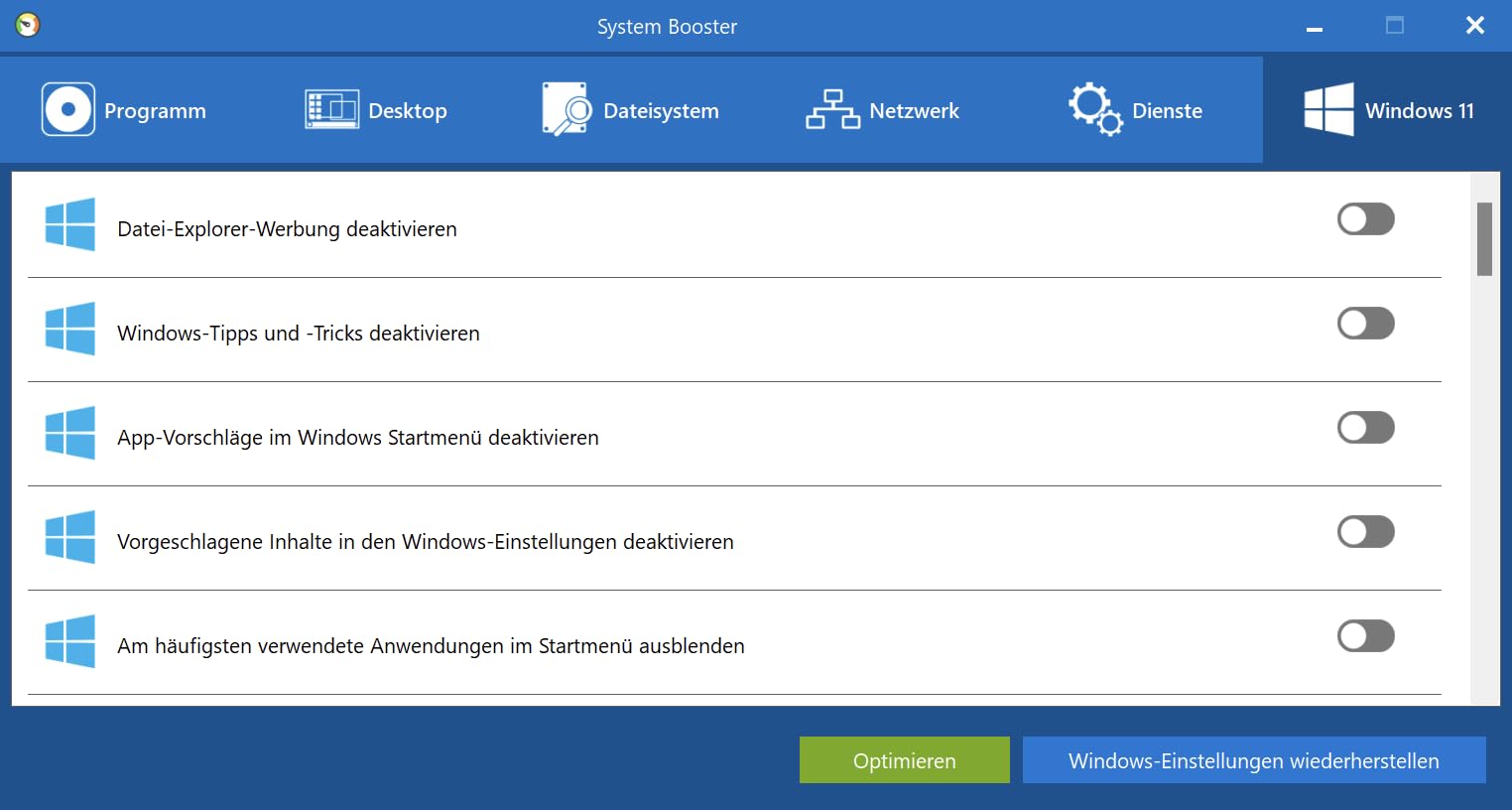
Task: Click the System Booster app icon in title bar
Action: click(x=28, y=25)
